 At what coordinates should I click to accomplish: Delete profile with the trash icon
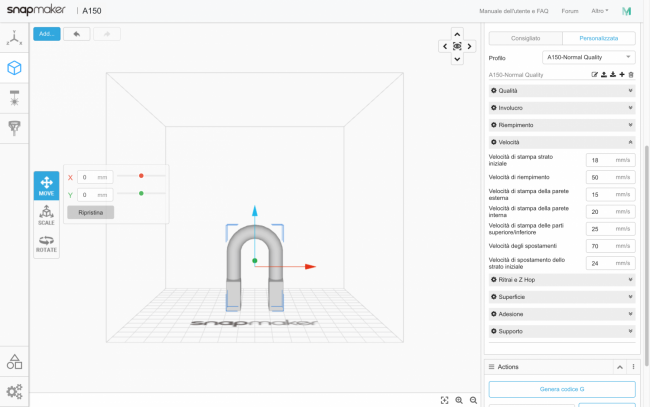click(x=631, y=75)
